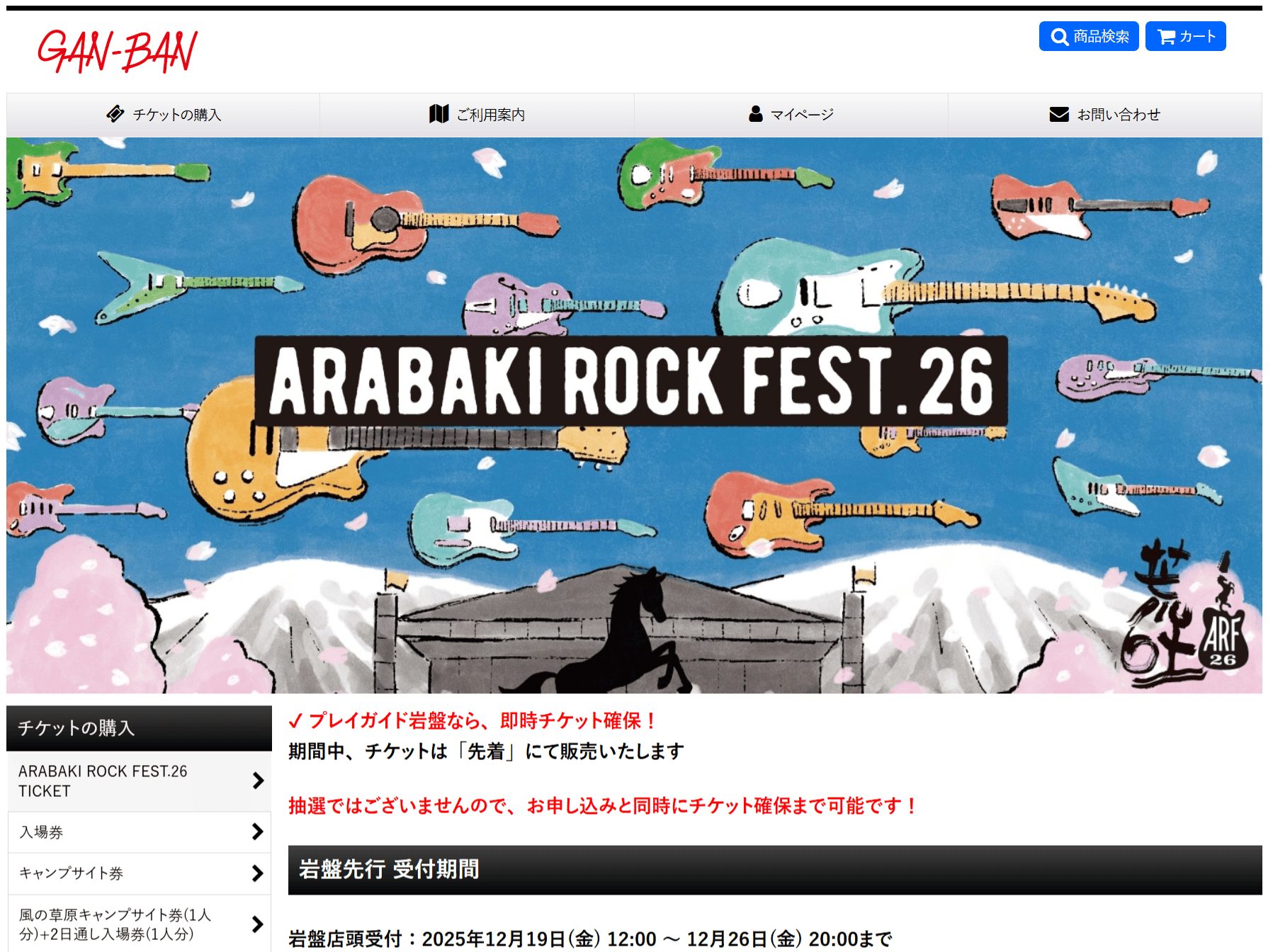
Task: Click chevron beside 風の草原キャンプサイト券
Action: coord(258,924)
